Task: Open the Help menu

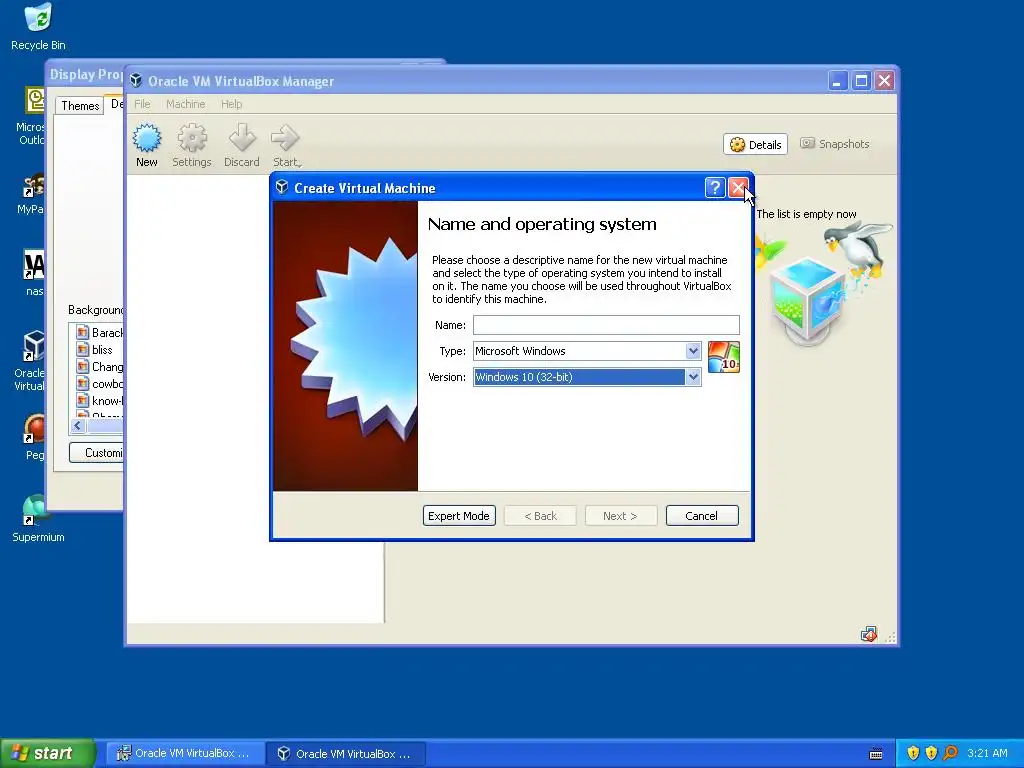Action: pyautogui.click(x=231, y=104)
